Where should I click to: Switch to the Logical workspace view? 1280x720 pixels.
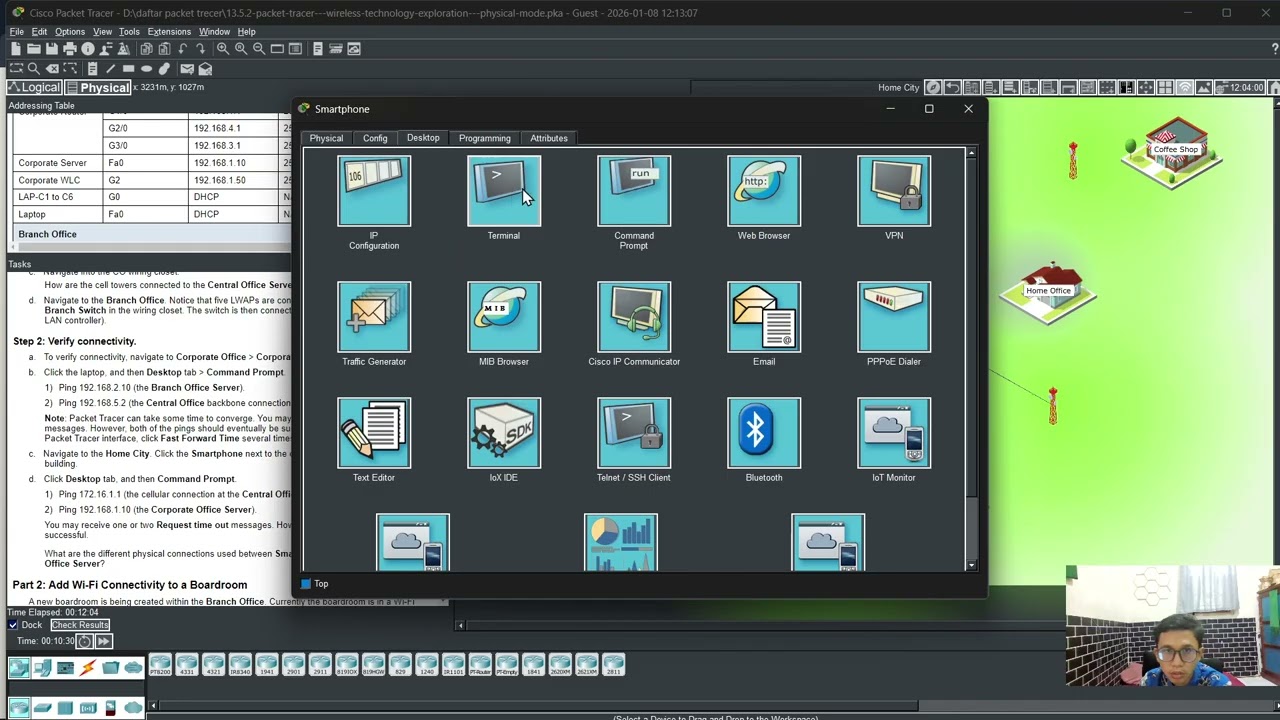point(34,88)
